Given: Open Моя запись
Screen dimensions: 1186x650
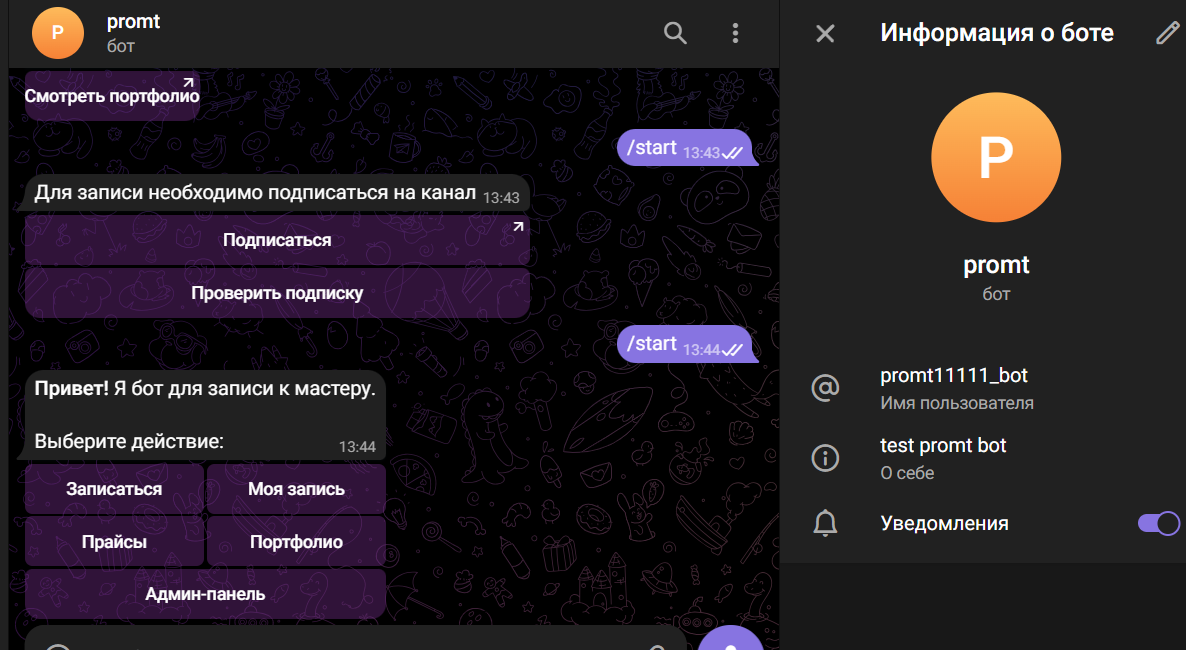Looking at the screenshot, I should [x=296, y=489].
